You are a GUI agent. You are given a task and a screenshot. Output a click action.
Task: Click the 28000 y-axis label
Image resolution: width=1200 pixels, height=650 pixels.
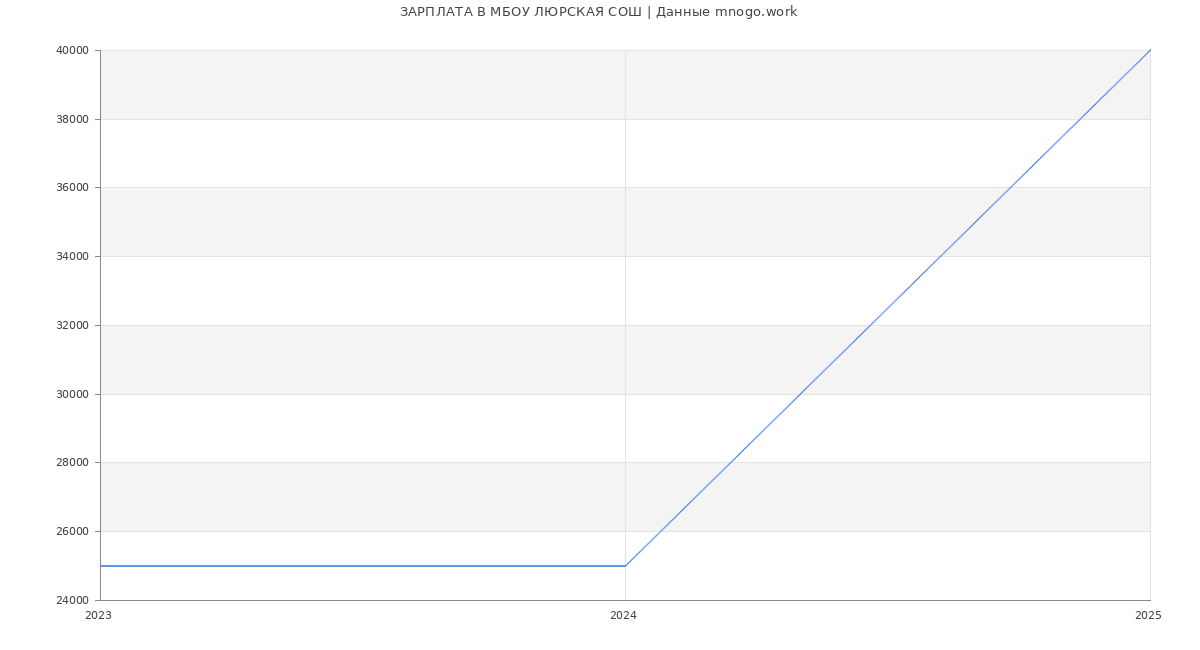[72, 463]
